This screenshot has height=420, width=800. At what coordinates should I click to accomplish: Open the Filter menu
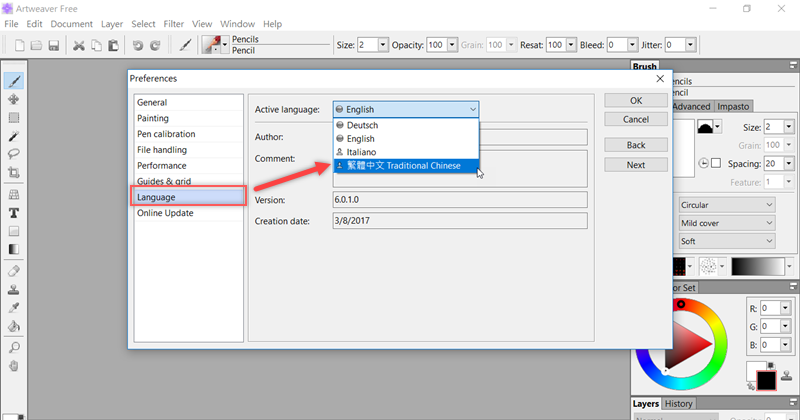click(x=173, y=23)
